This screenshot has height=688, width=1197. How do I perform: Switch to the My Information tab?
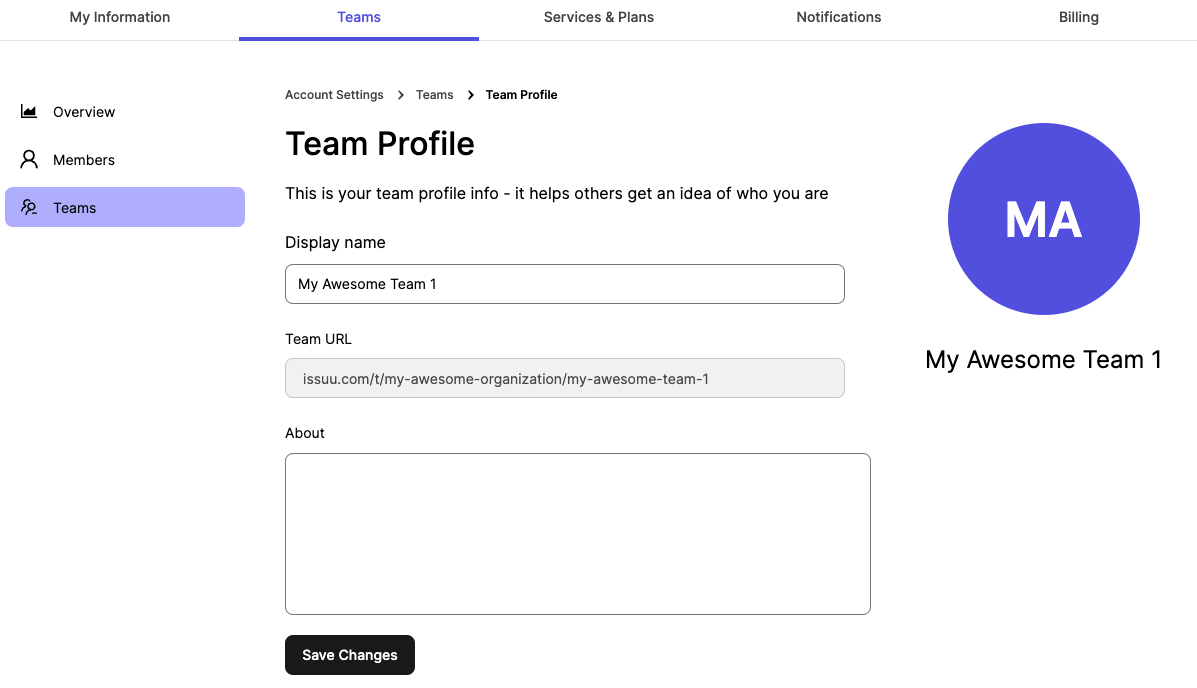(119, 17)
